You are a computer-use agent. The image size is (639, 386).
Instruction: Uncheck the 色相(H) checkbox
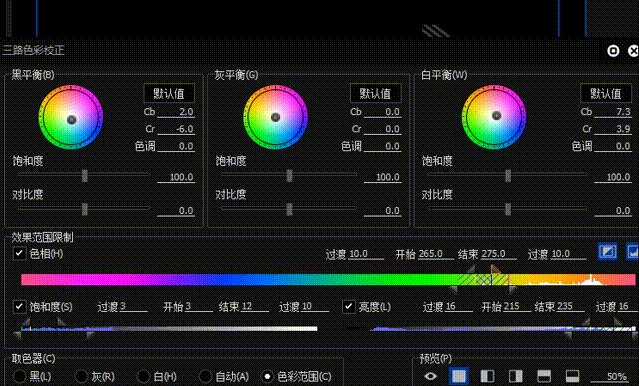[19, 253]
